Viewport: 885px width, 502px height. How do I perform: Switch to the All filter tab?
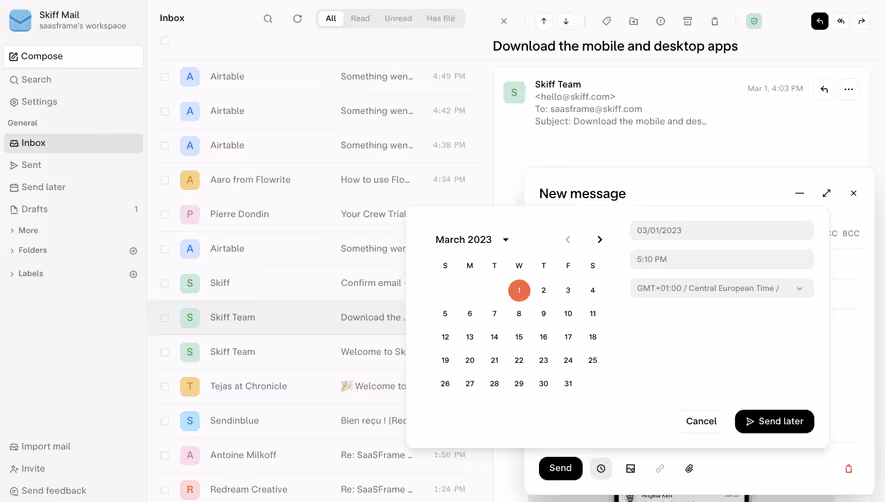(x=331, y=19)
